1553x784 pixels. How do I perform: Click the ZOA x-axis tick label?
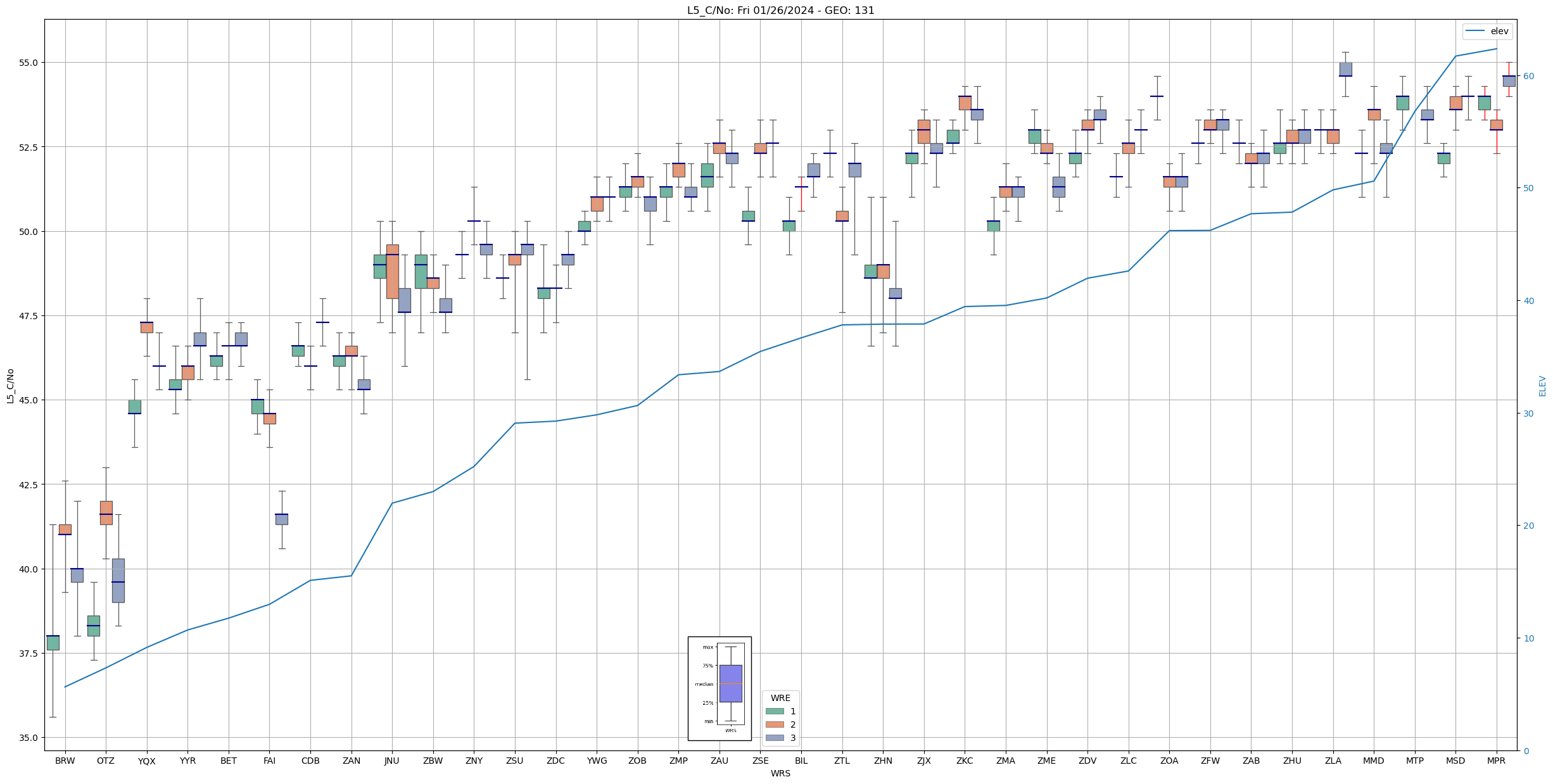[1169, 761]
